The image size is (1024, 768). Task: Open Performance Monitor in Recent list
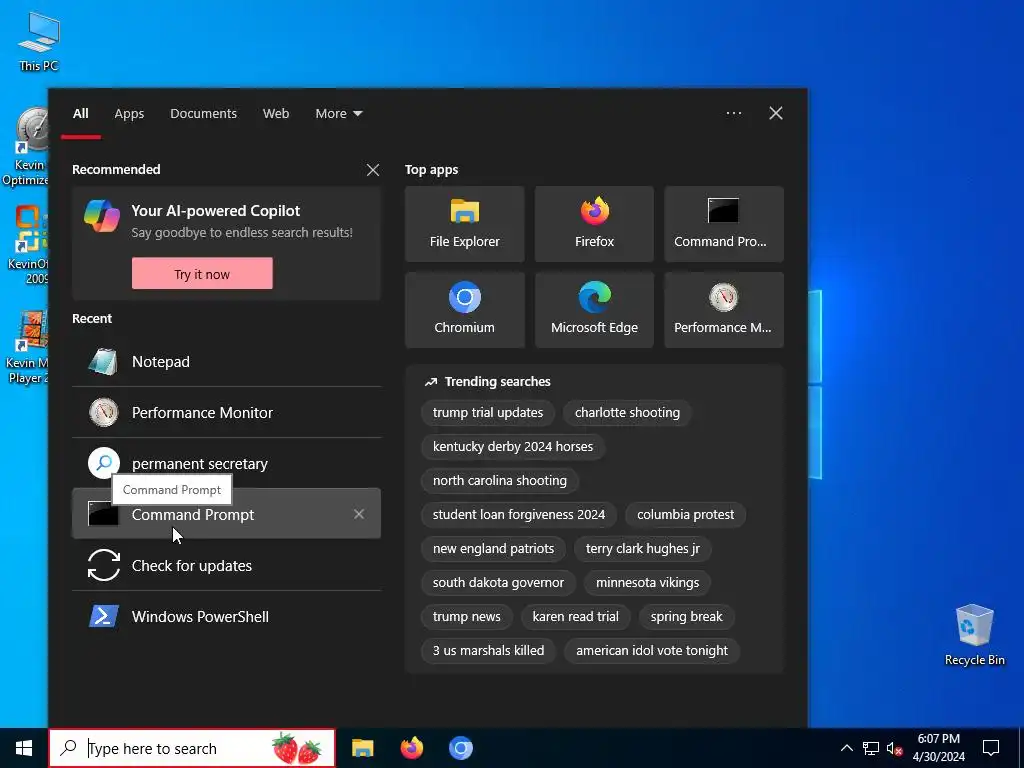pos(226,413)
